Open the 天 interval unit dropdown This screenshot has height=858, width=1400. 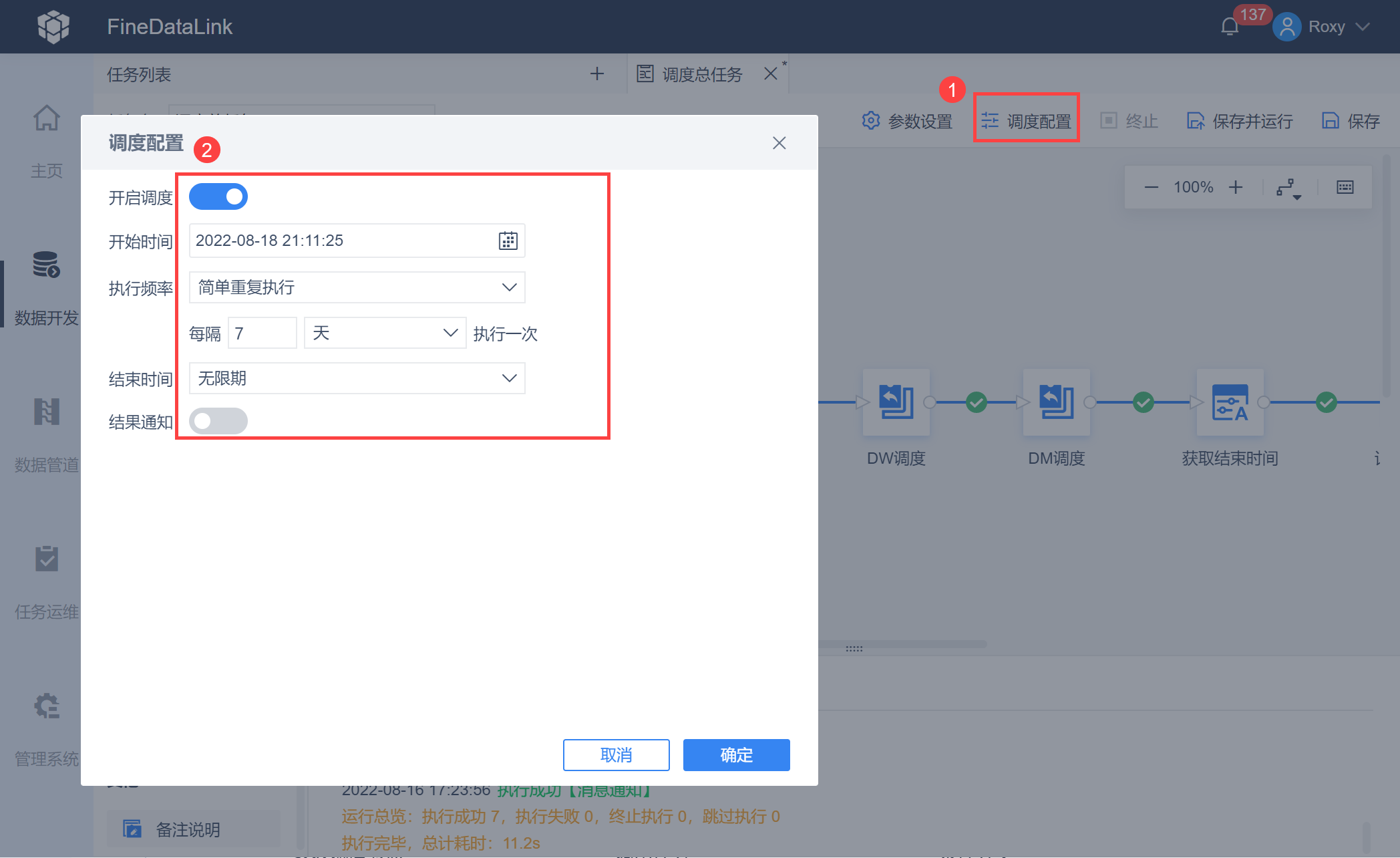point(385,333)
